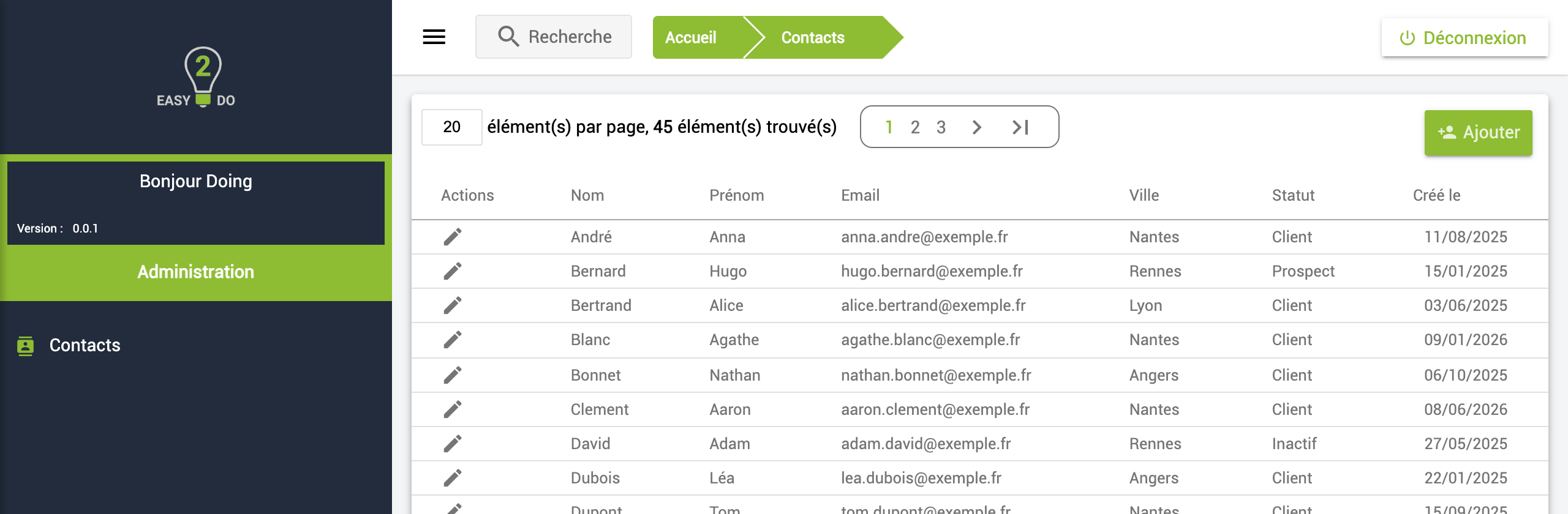Click the version number 0.0.1
This screenshot has width=1568, height=514.
pyautogui.click(x=85, y=229)
